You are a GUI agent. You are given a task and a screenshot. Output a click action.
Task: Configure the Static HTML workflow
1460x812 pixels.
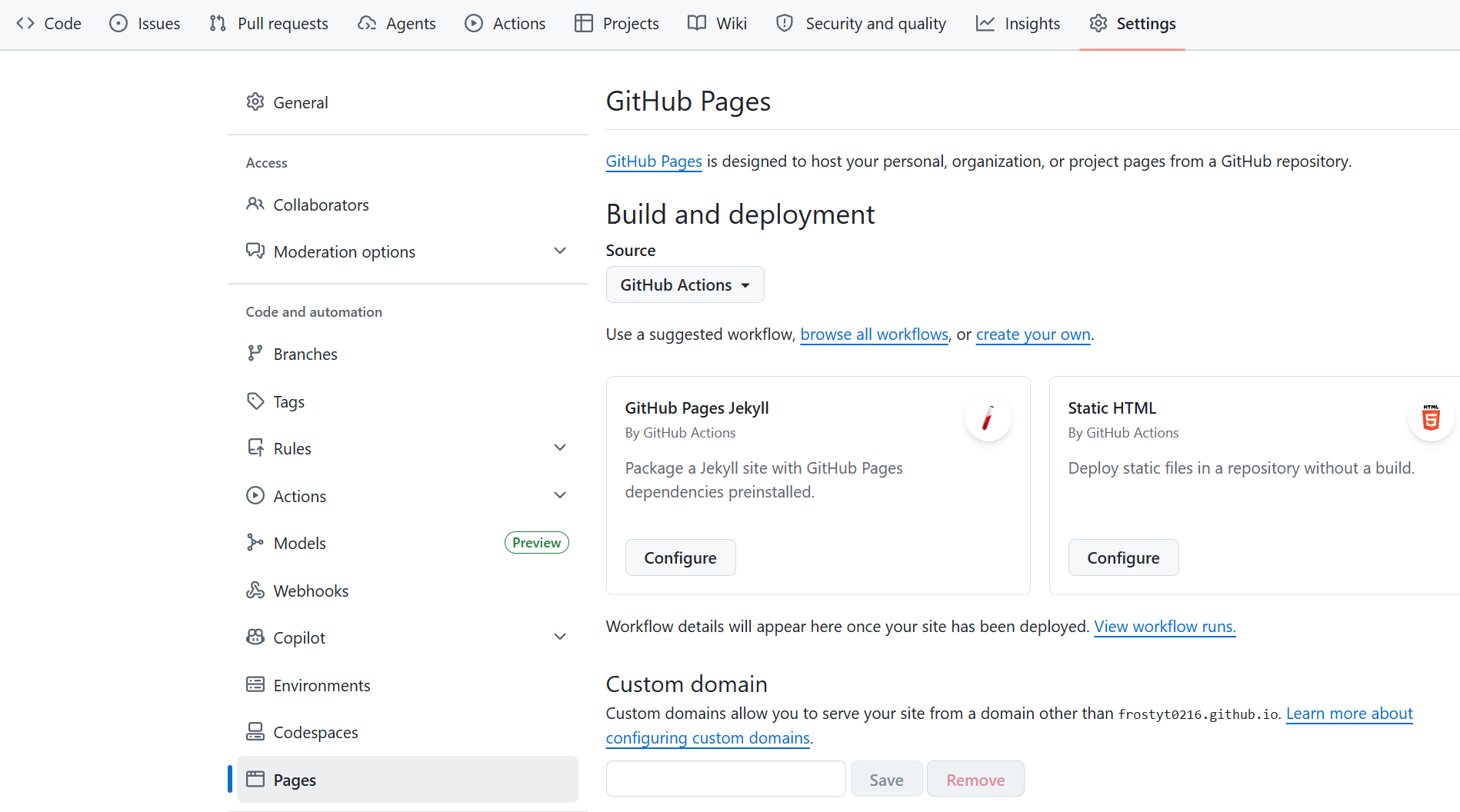(x=1123, y=557)
